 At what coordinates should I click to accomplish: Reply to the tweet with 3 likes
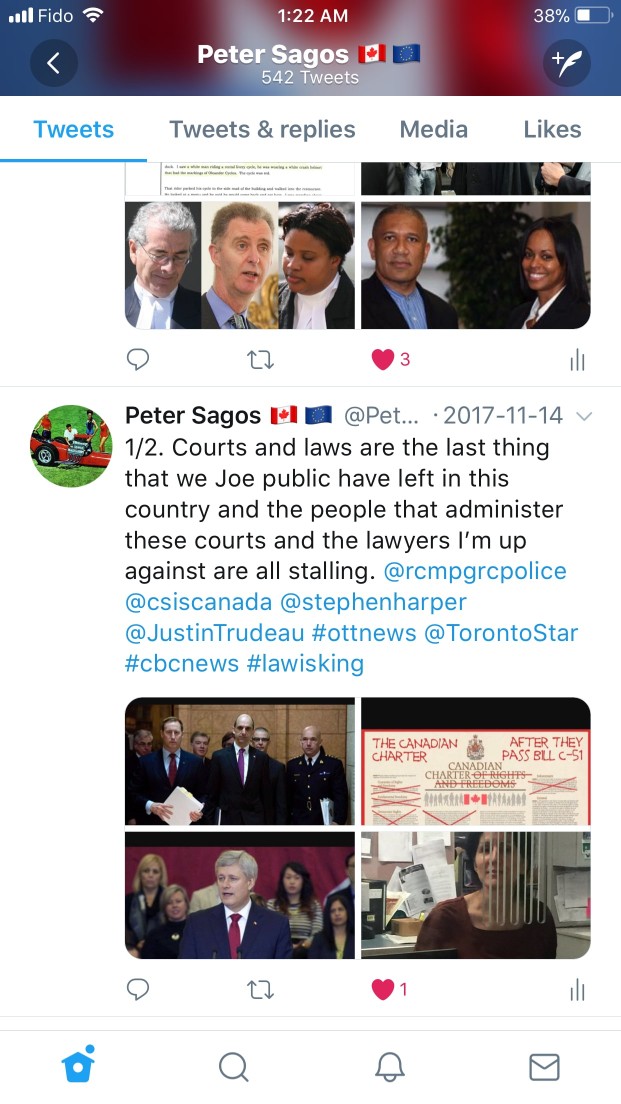click(x=138, y=360)
